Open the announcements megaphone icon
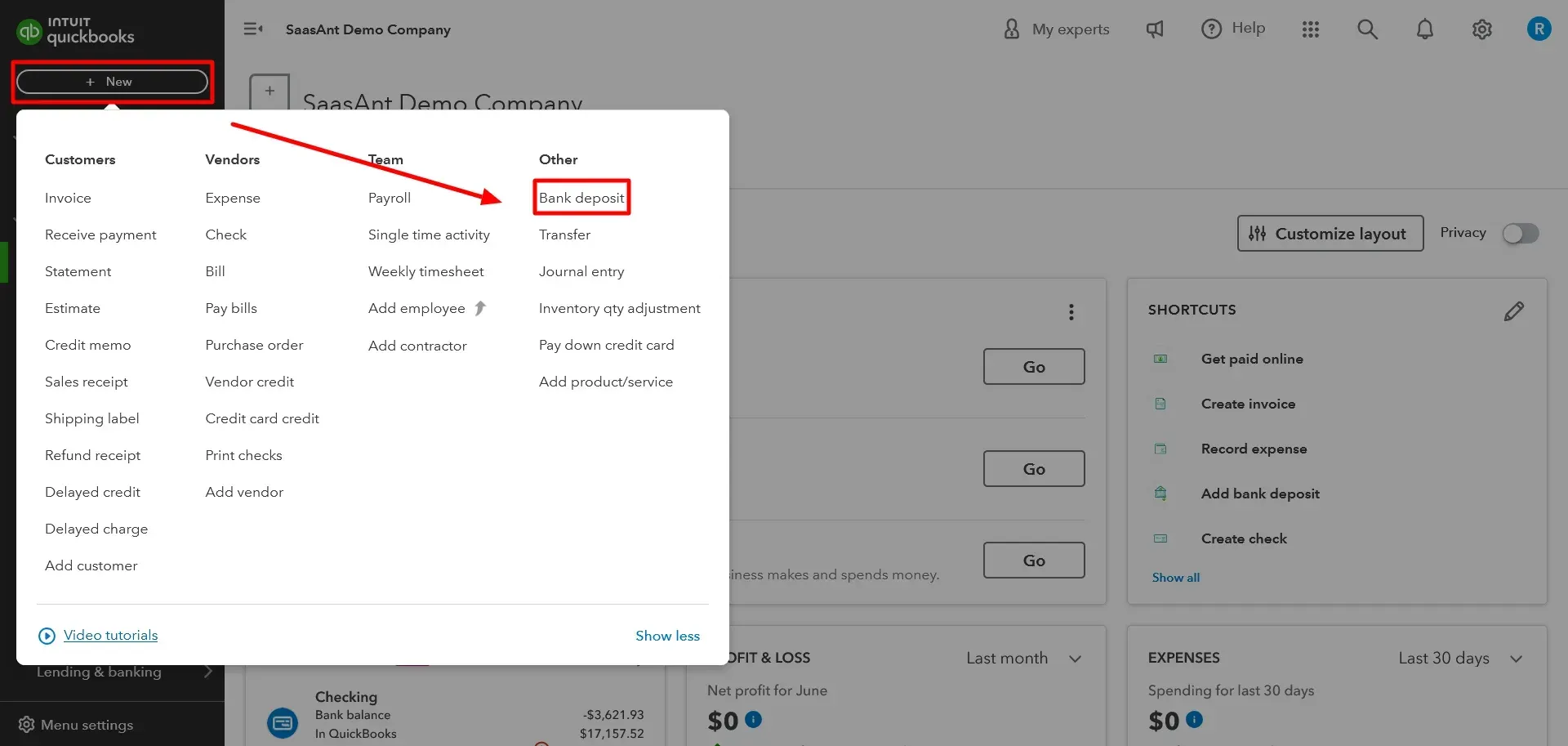 coord(1154,29)
